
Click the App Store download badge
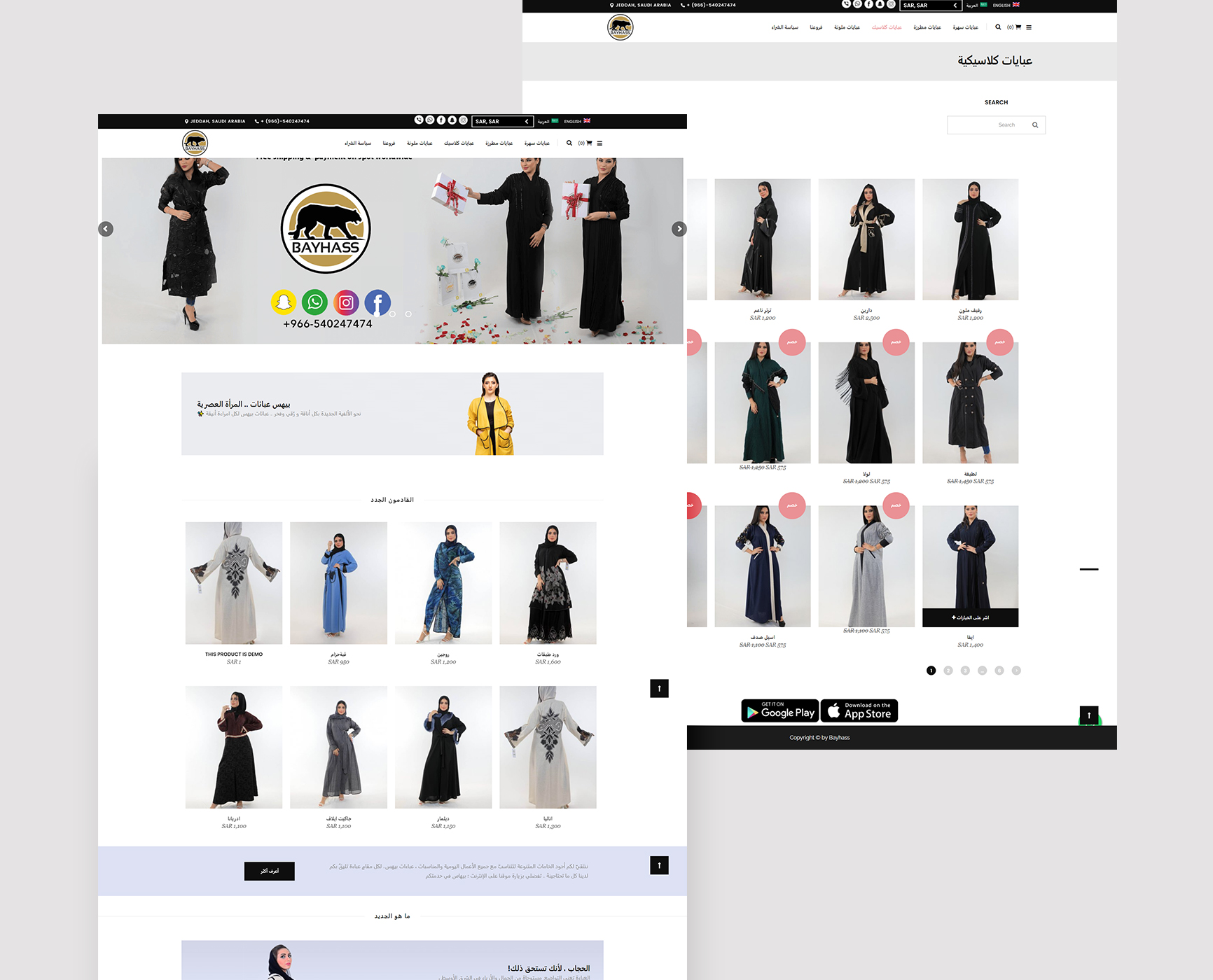tap(859, 711)
